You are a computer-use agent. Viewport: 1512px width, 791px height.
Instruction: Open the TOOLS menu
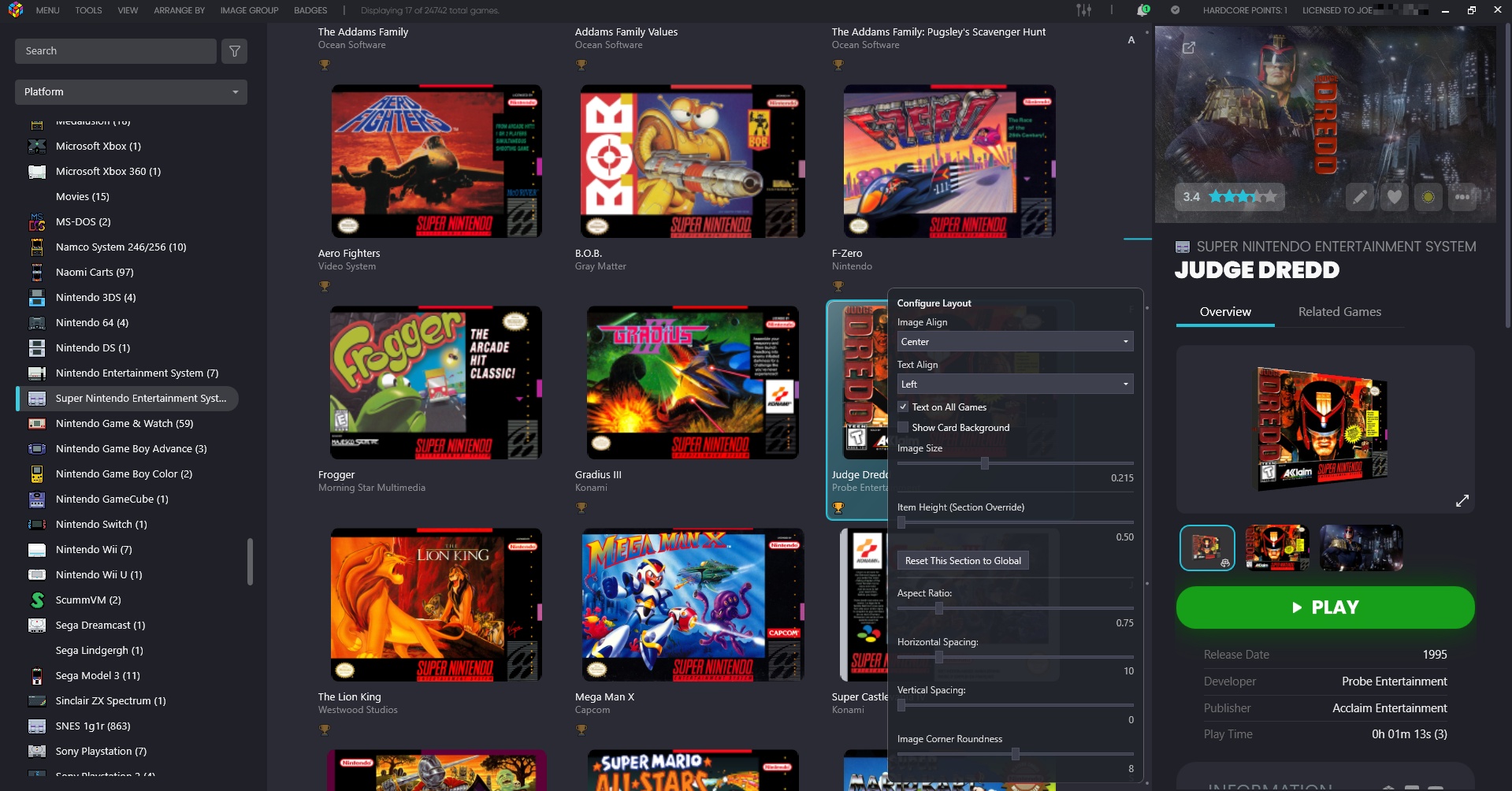coord(88,10)
